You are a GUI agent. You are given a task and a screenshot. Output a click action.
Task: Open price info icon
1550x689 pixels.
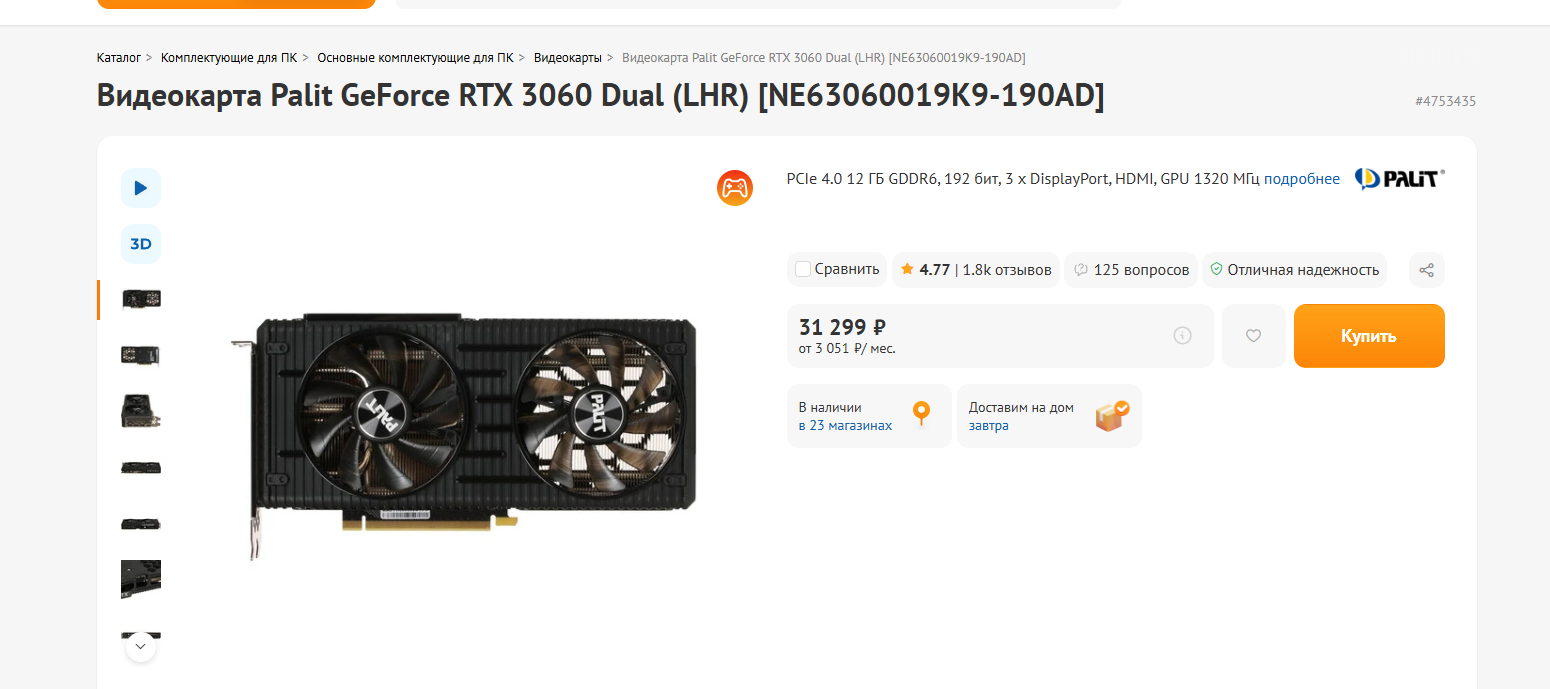click(x=1182, y=336)
